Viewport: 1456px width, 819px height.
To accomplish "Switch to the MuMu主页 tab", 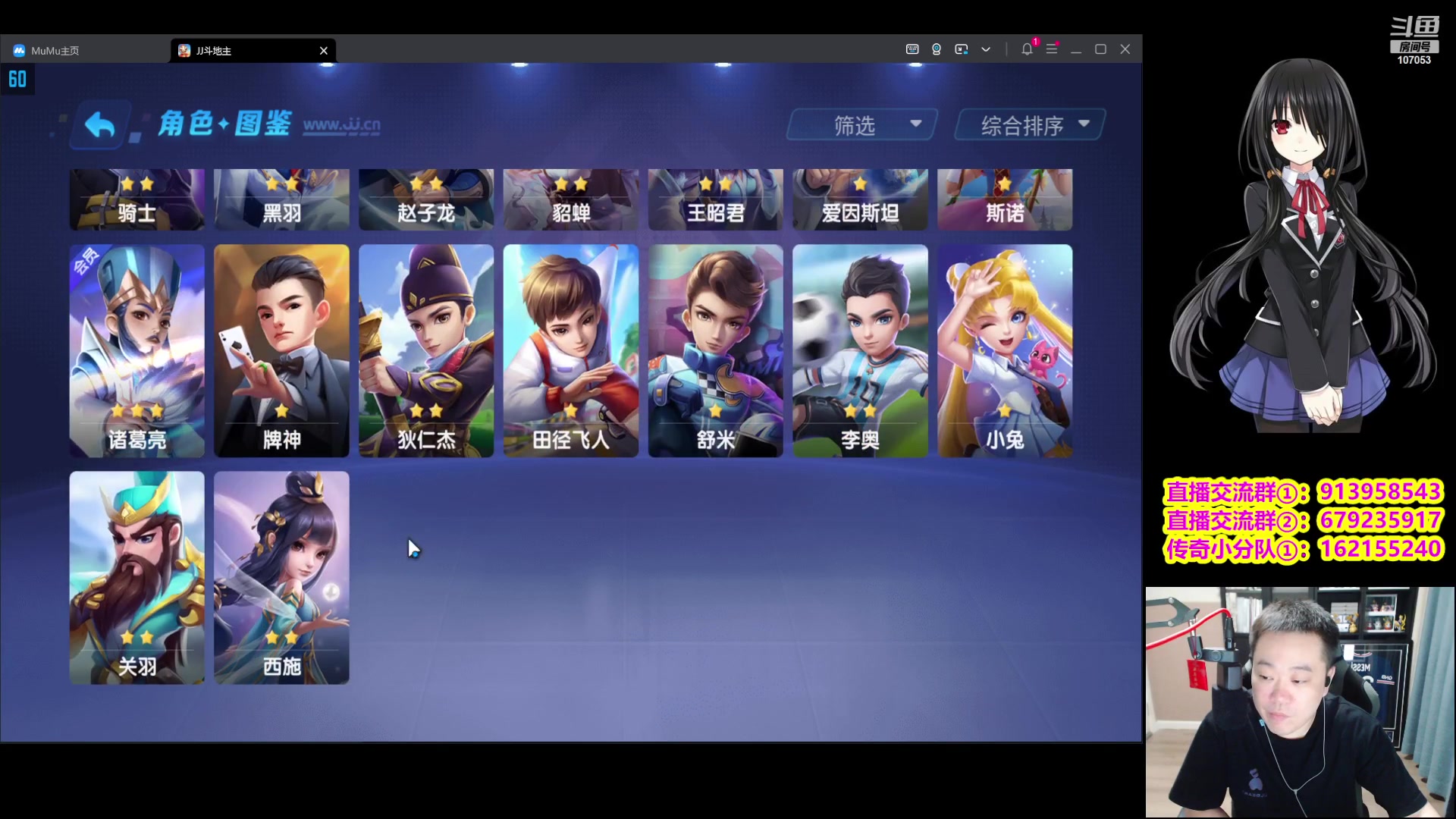I will tap(85, 51).
